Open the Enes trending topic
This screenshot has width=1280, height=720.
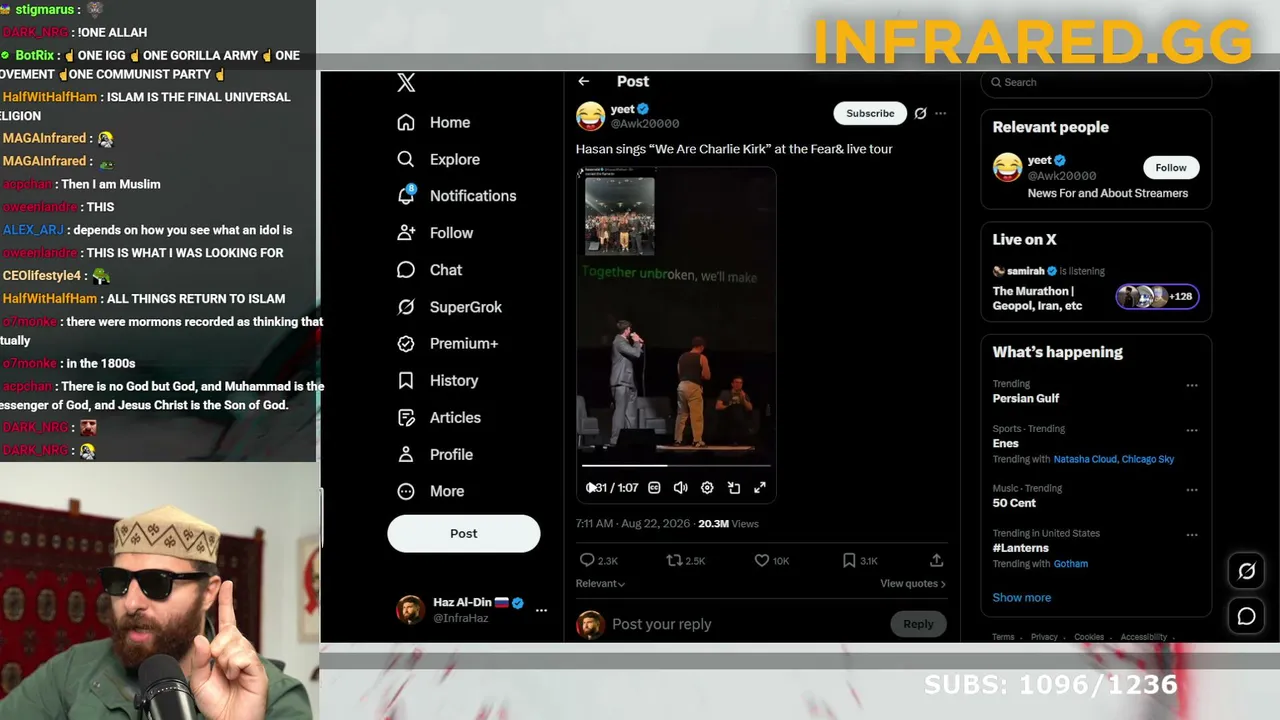point(1005,444)
